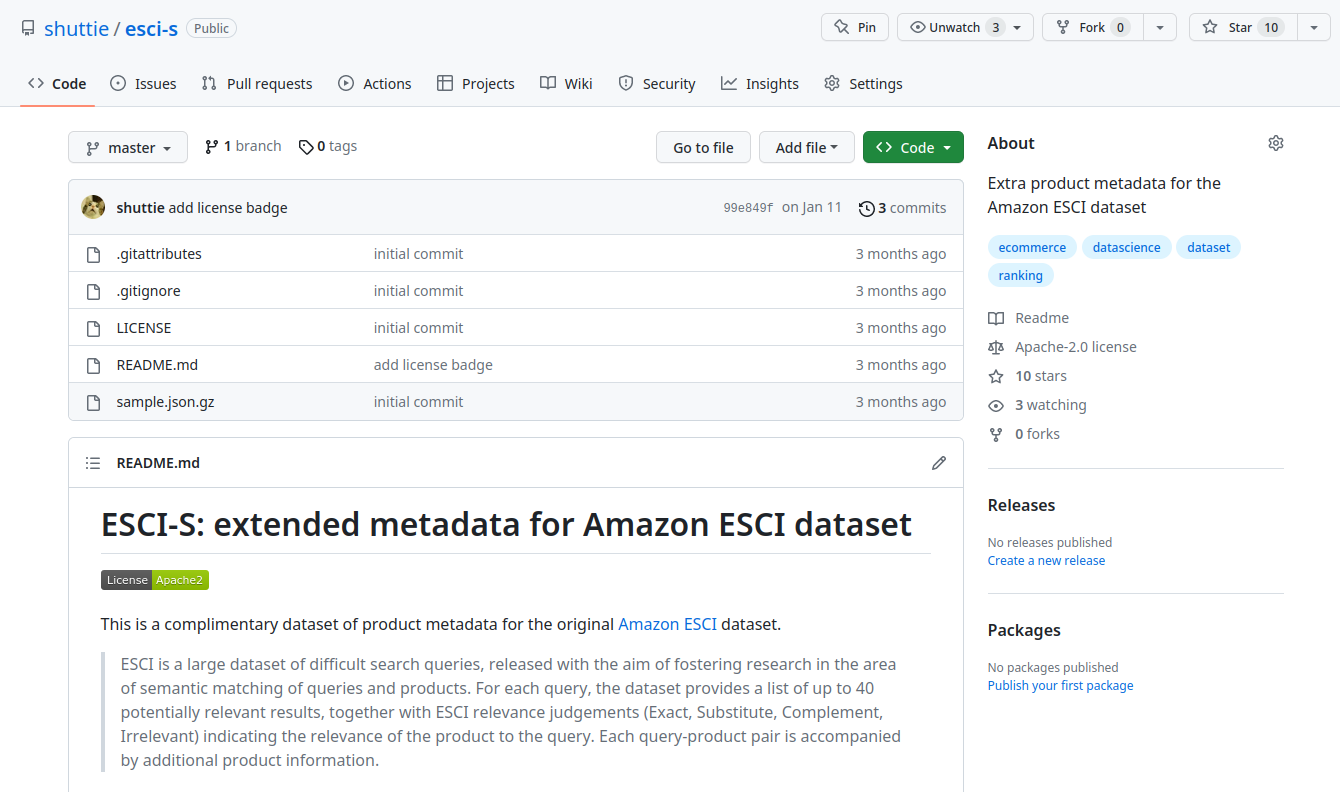
Task: Open the sample.json.gz file
Action: click(x=165, y=402)
